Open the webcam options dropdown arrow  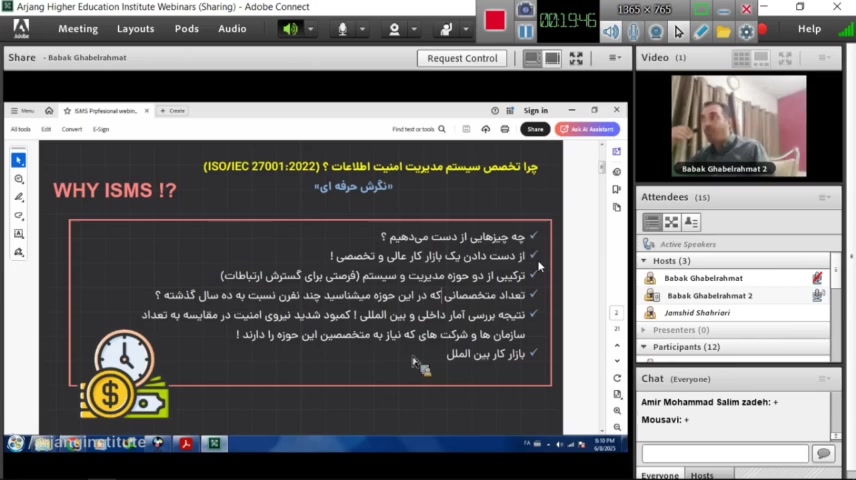click(414, 29)
